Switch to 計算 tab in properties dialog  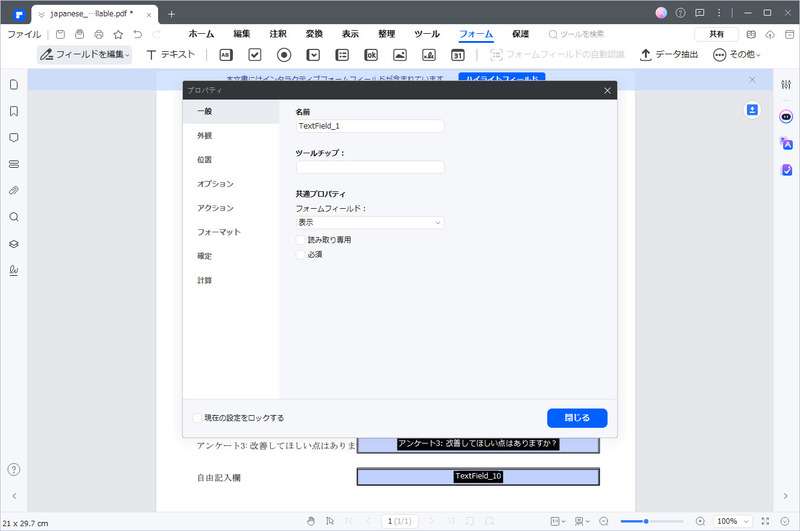pyautogui.click(x=231, y=281)
